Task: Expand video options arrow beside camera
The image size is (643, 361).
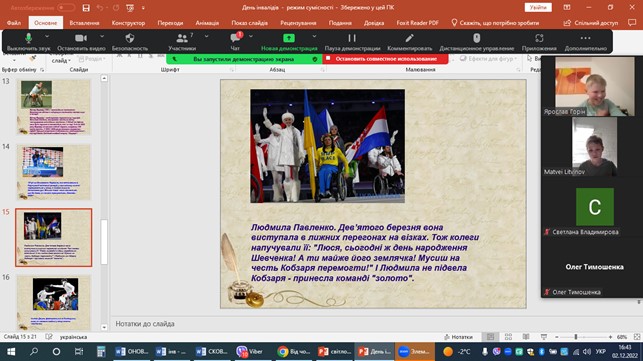Action: pyautogui.click(x=102, y=37)
